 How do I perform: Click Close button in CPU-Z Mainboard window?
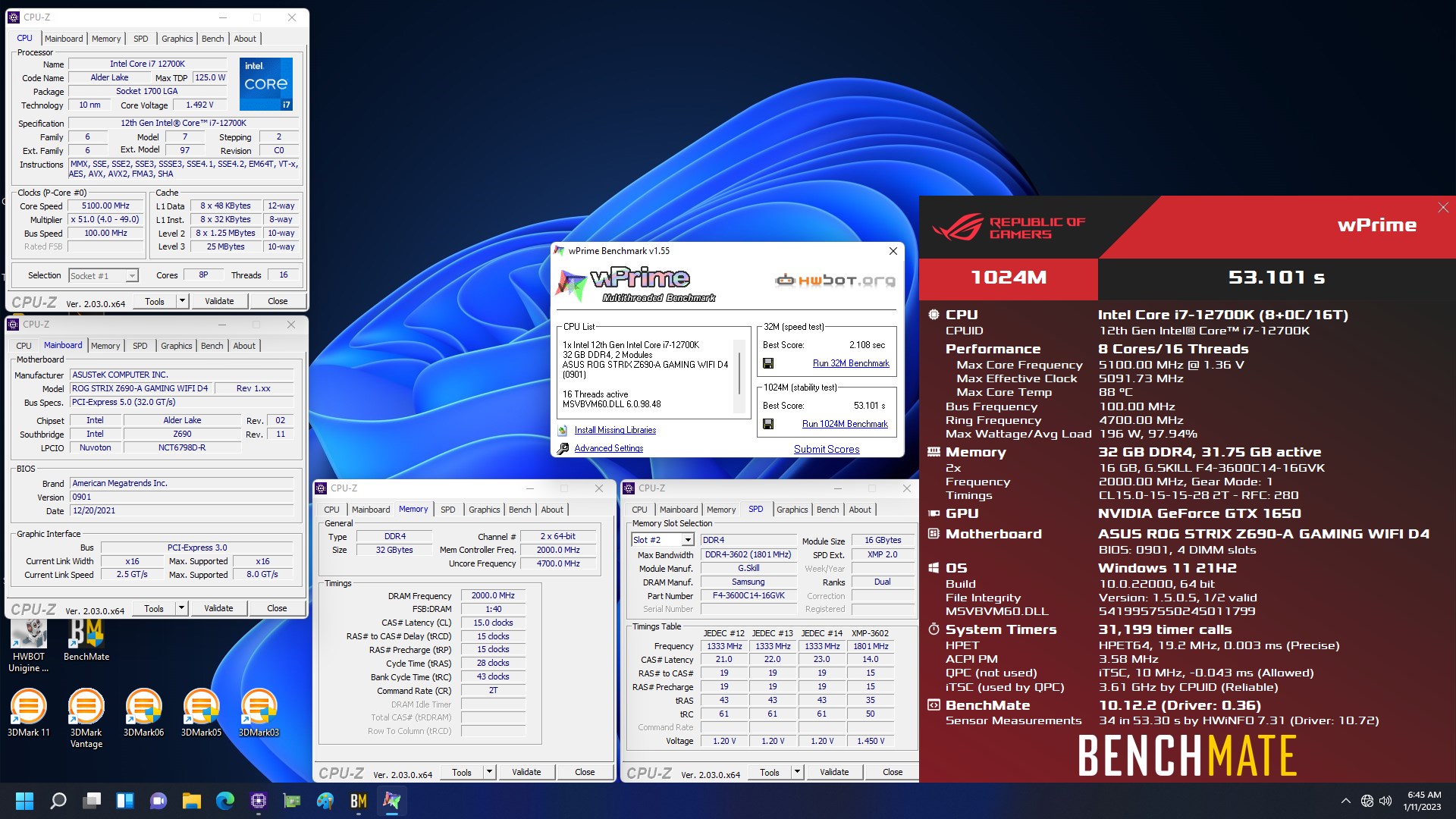click(277, 608)
